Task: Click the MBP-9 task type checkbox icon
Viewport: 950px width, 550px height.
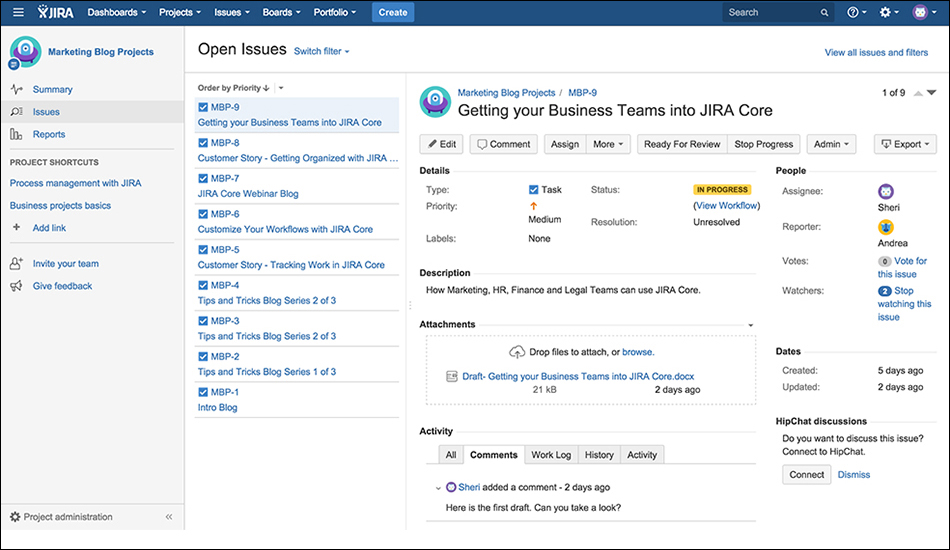Action: 203,107
